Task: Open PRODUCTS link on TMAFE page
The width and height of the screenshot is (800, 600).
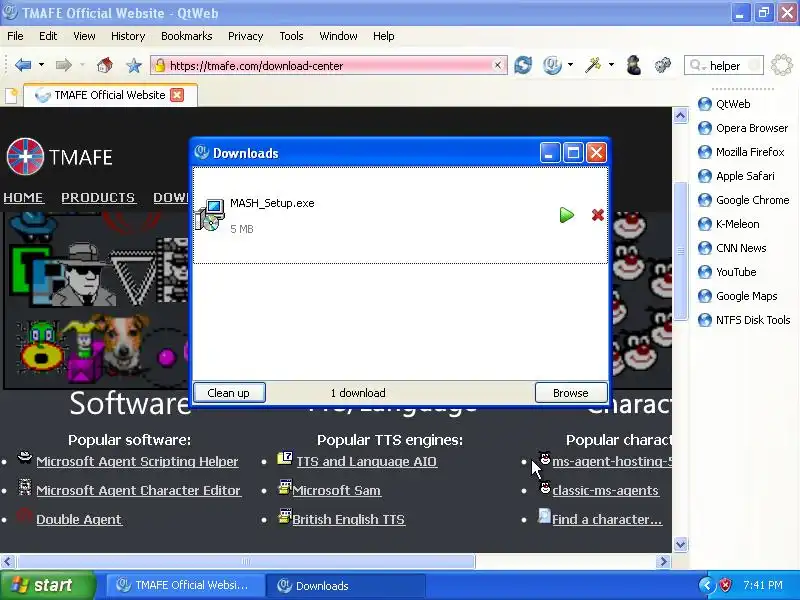Action: (x=98, y=197)
